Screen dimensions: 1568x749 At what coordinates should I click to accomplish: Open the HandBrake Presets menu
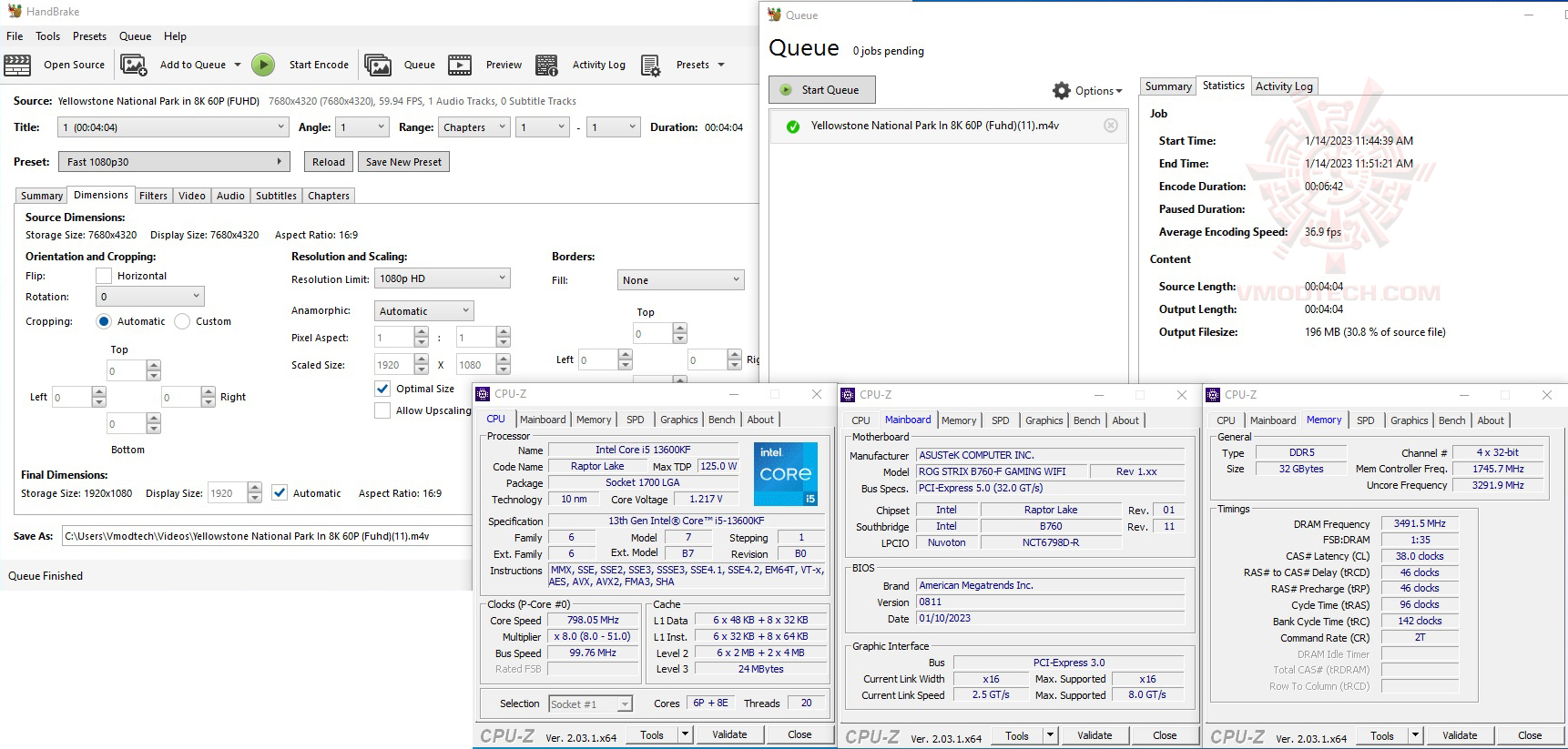pyautogui.click(x=89, y=36)
